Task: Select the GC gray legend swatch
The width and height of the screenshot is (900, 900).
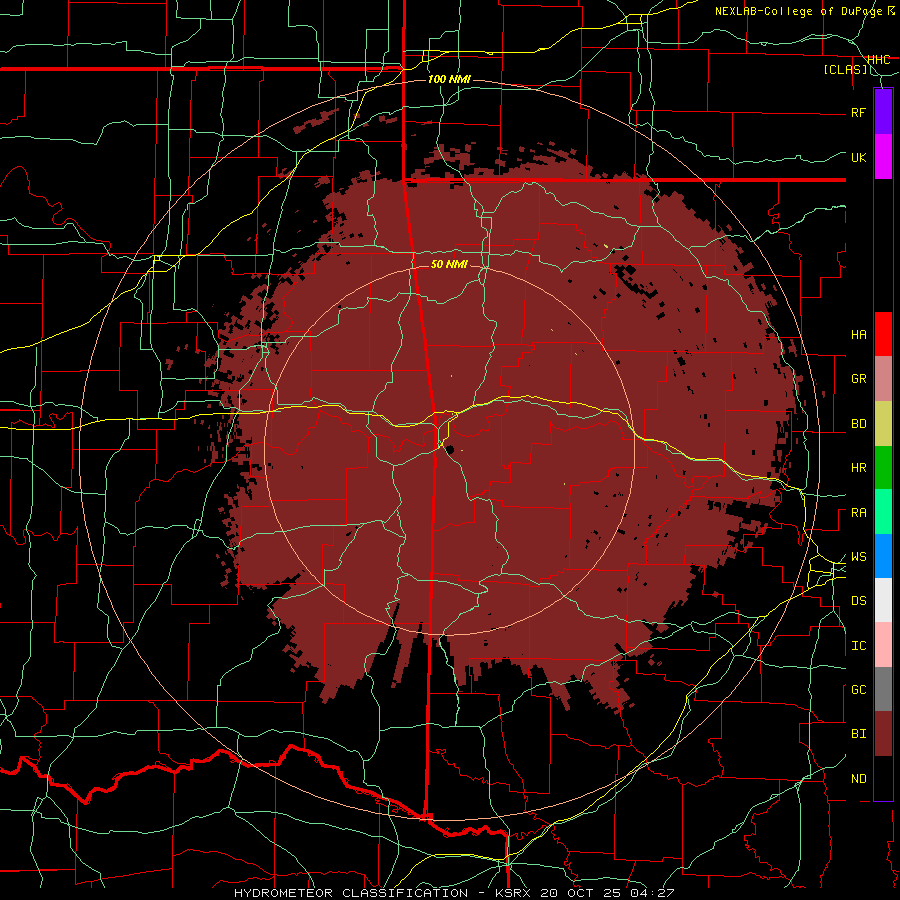Action: (x=883, y=689)
